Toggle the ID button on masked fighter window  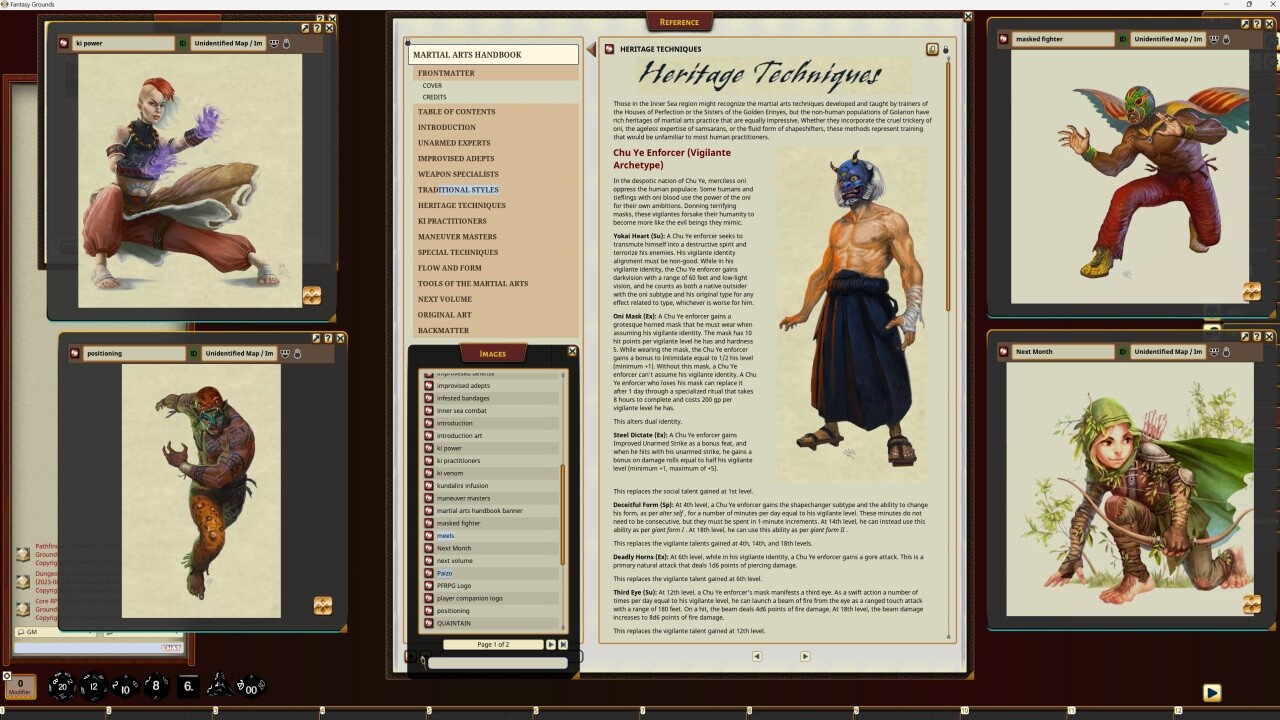pyautogui.click(x=1122, y=40)
